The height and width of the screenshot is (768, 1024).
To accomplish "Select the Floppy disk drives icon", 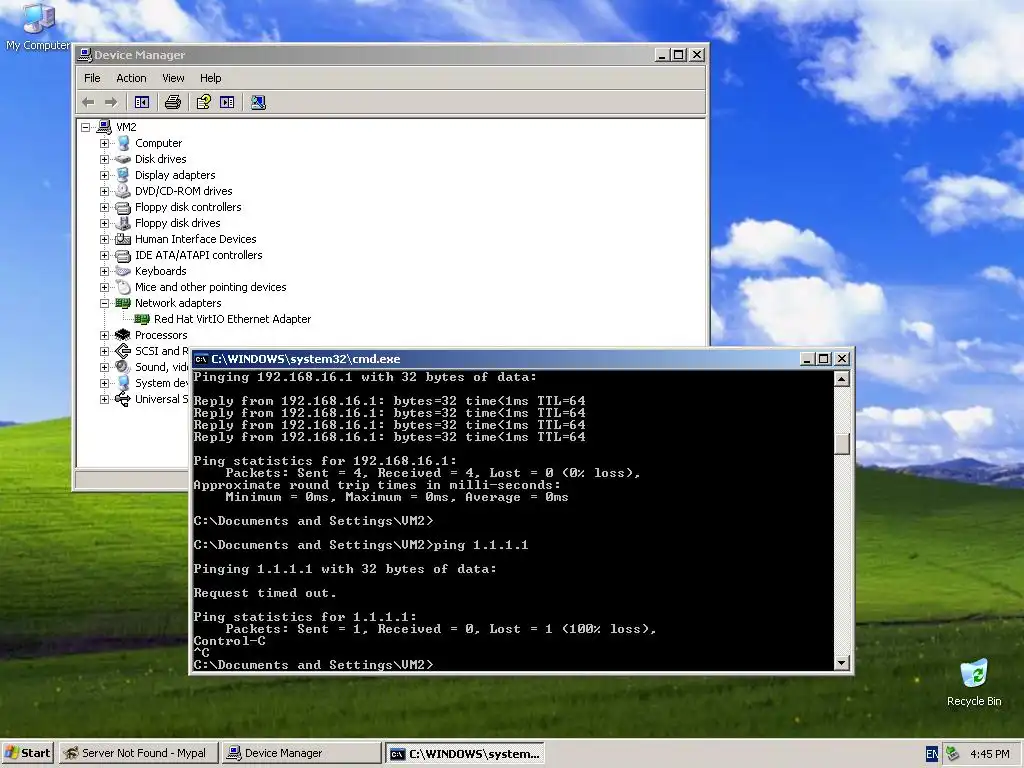I will tap(123, 223).
